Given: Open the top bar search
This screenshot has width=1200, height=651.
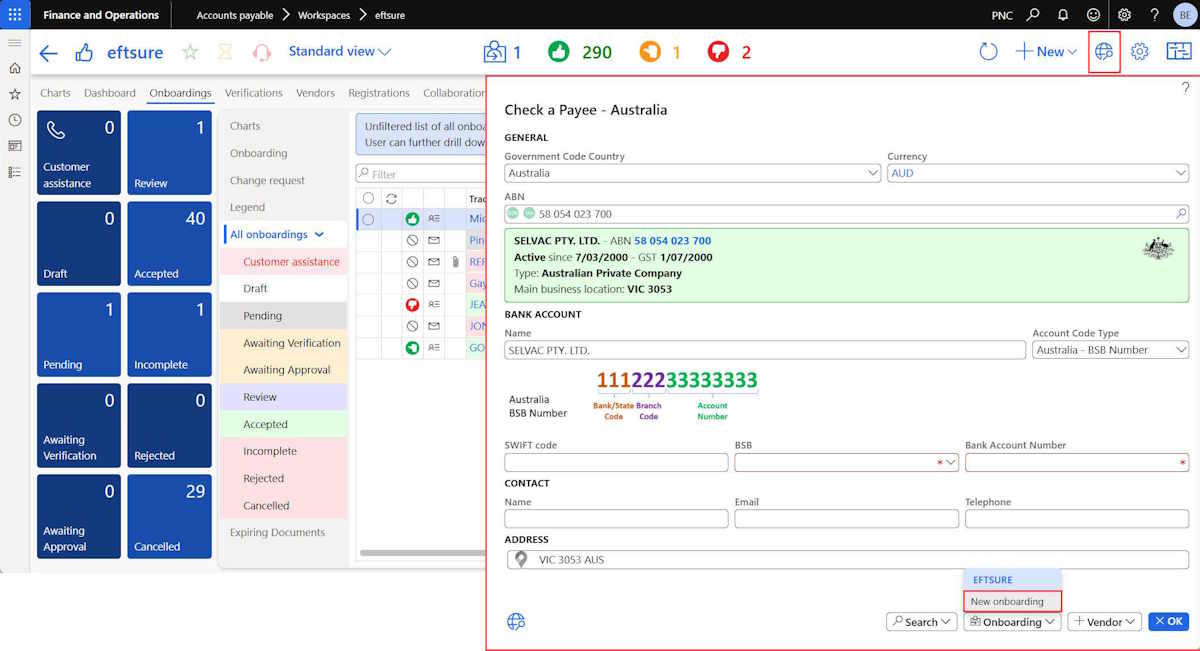Looking at the screenshot, I should click(x=1033, y=15).
